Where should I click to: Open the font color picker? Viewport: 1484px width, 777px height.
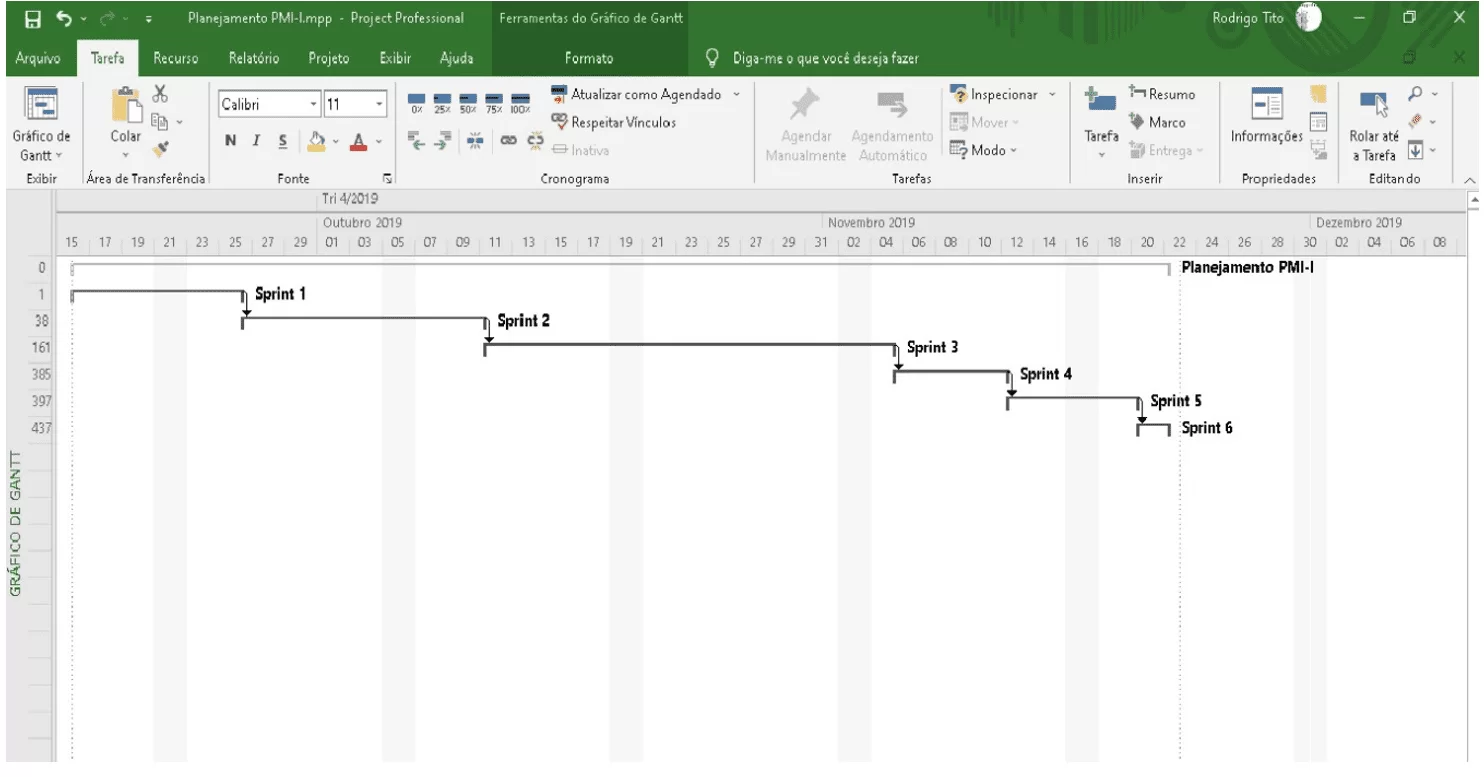click(x=357, y=141)
